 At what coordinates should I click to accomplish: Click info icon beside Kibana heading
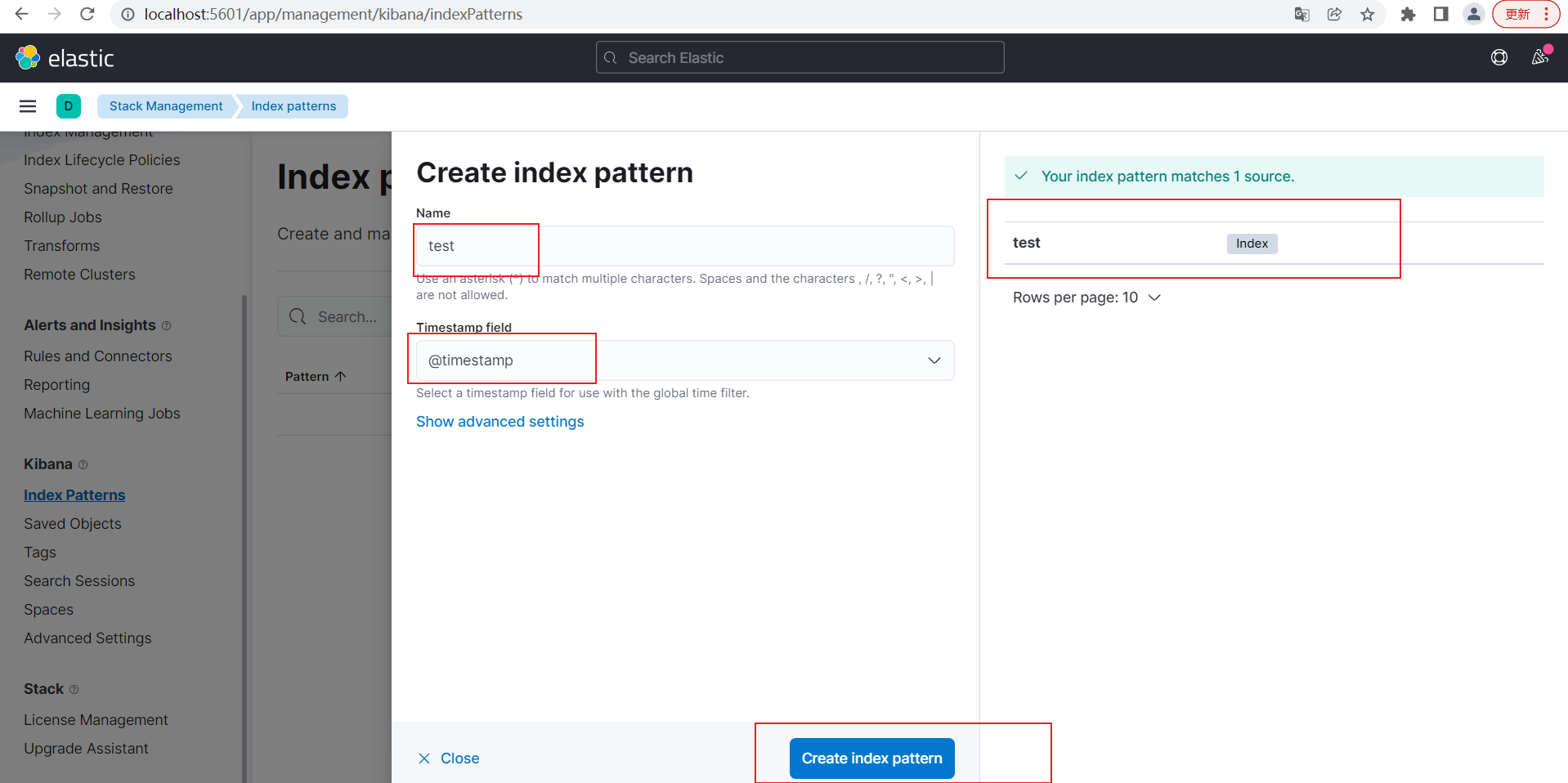coord(83,464)
